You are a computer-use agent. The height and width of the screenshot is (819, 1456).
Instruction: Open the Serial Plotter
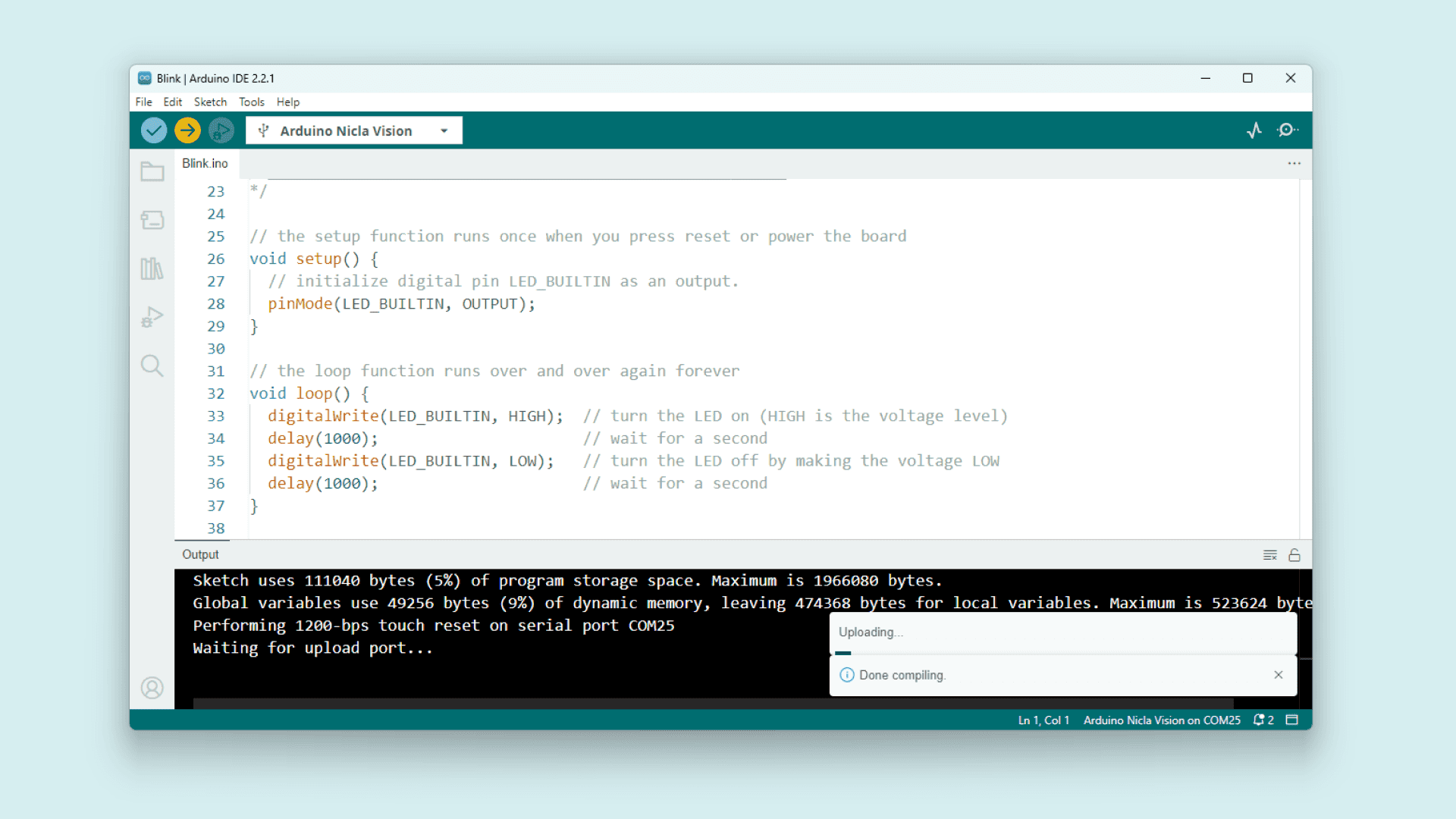pos(1254,130)
